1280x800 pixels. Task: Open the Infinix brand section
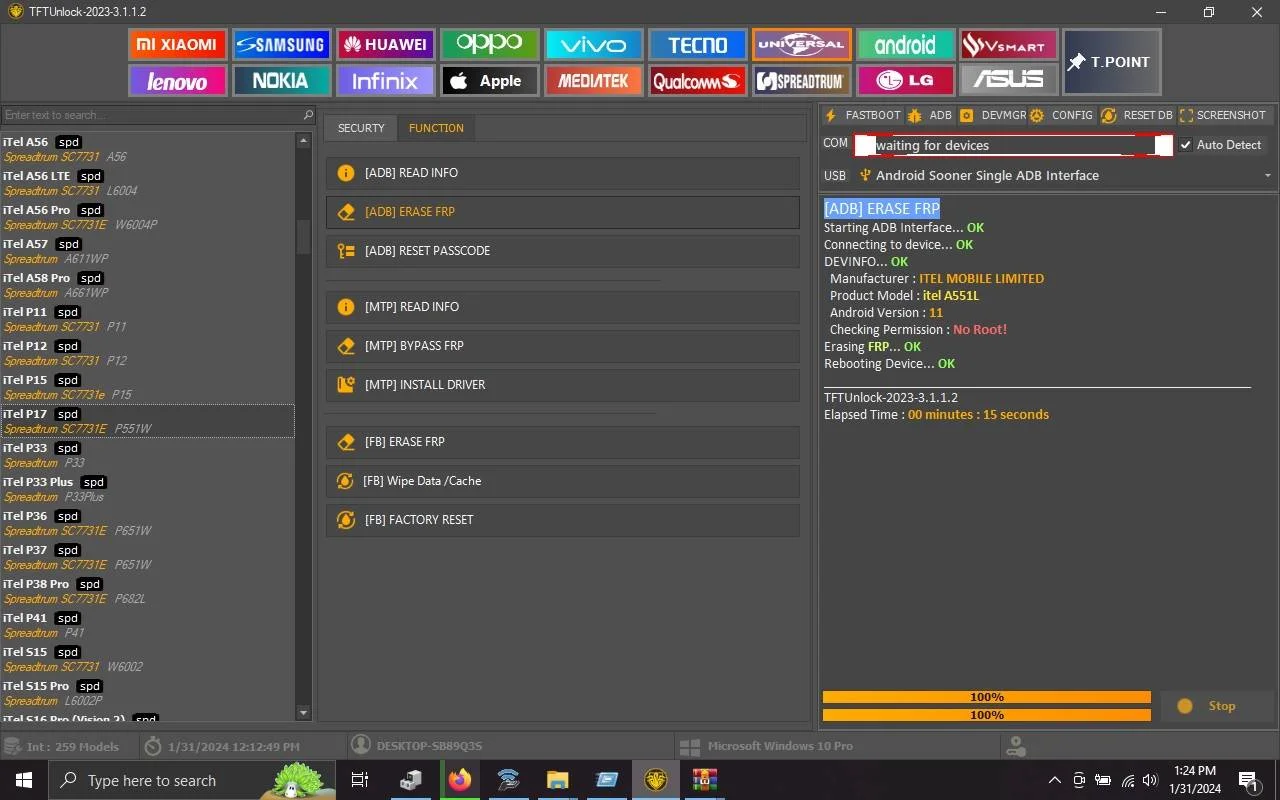[x=385, y=81]
